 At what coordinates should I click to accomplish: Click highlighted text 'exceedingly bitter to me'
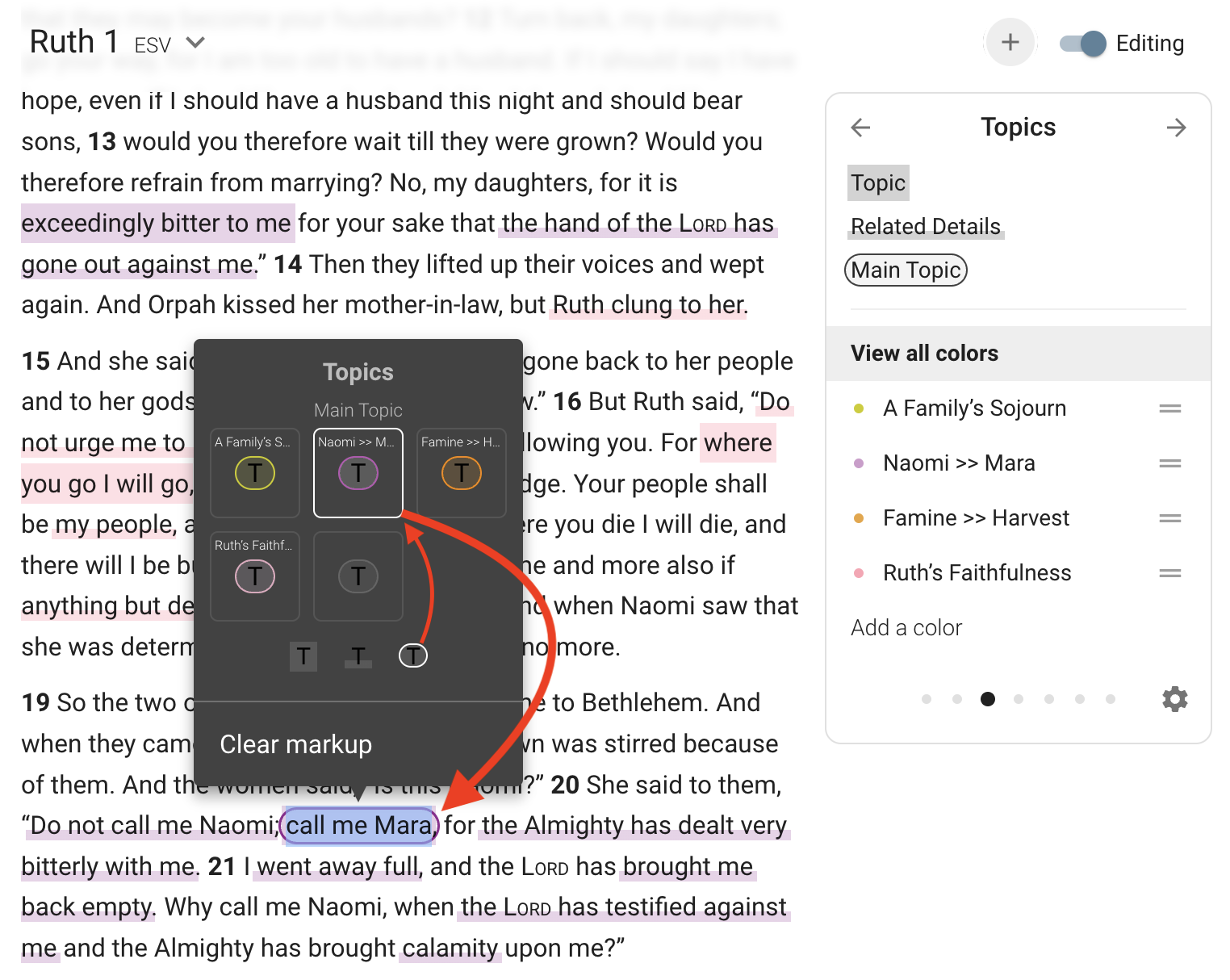(157, 224)
